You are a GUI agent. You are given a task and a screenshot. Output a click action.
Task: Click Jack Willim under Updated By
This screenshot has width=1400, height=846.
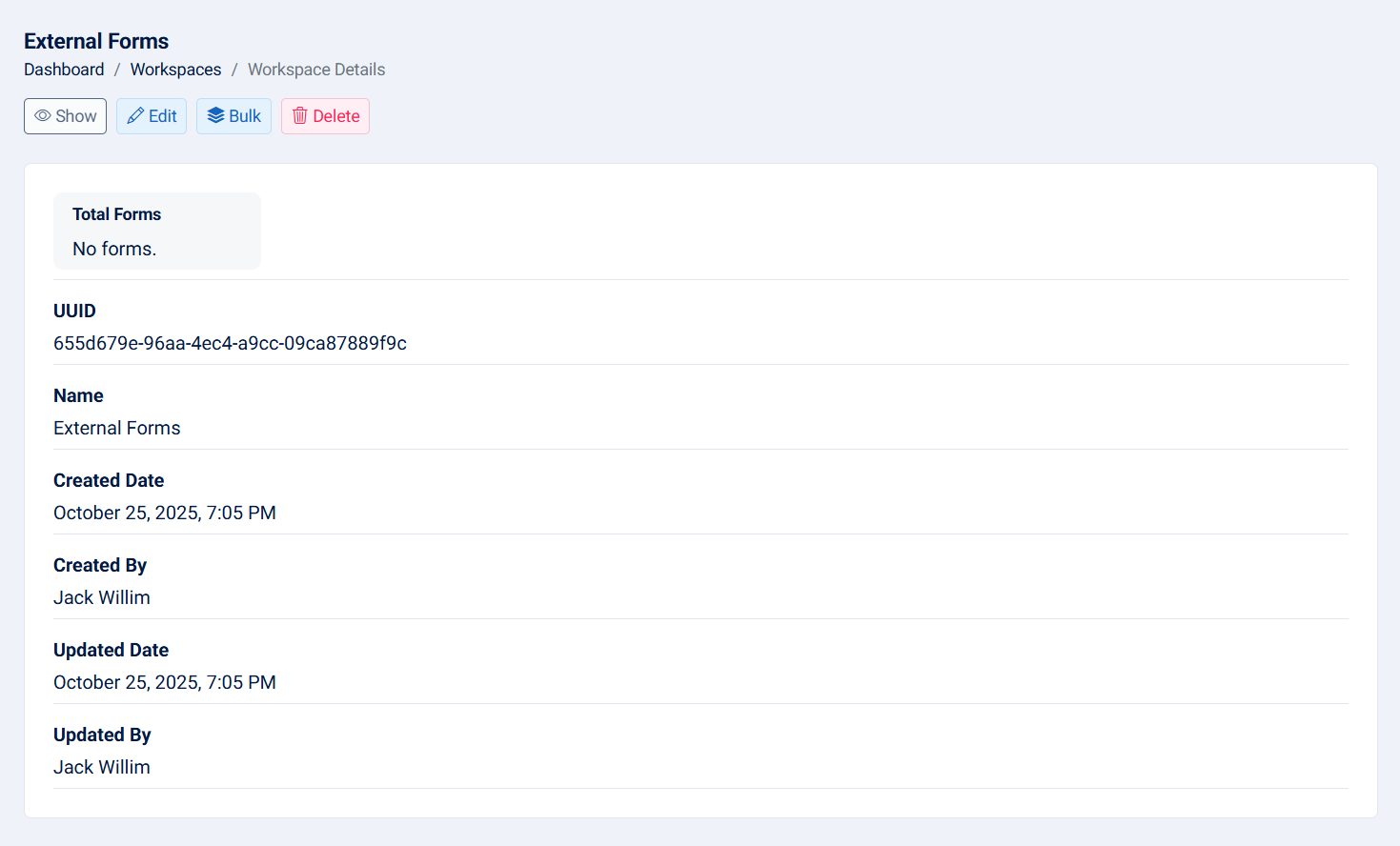point(102,767)
